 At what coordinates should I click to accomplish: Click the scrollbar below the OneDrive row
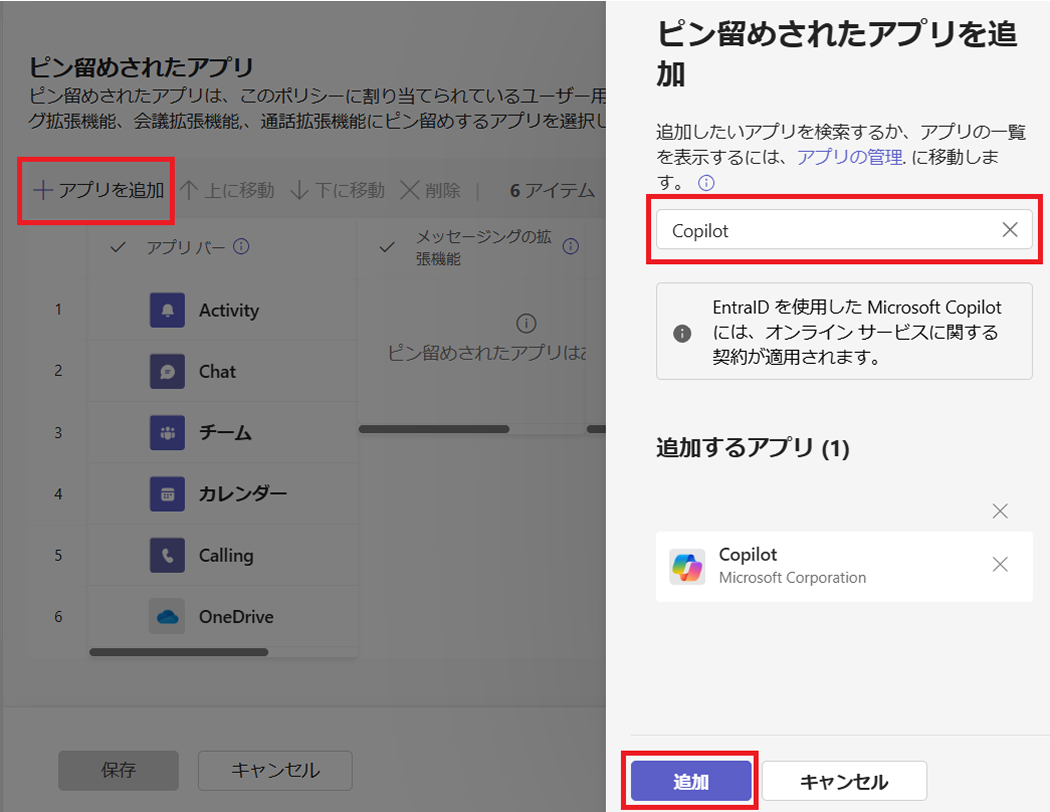pyautogui.click(x=179, y=652)
